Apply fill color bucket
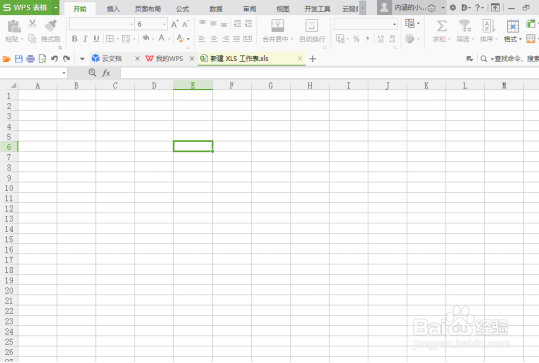Image resolution: width=539 pixels, height=363 pixels. pyautogui.click(x=146, y=38)
